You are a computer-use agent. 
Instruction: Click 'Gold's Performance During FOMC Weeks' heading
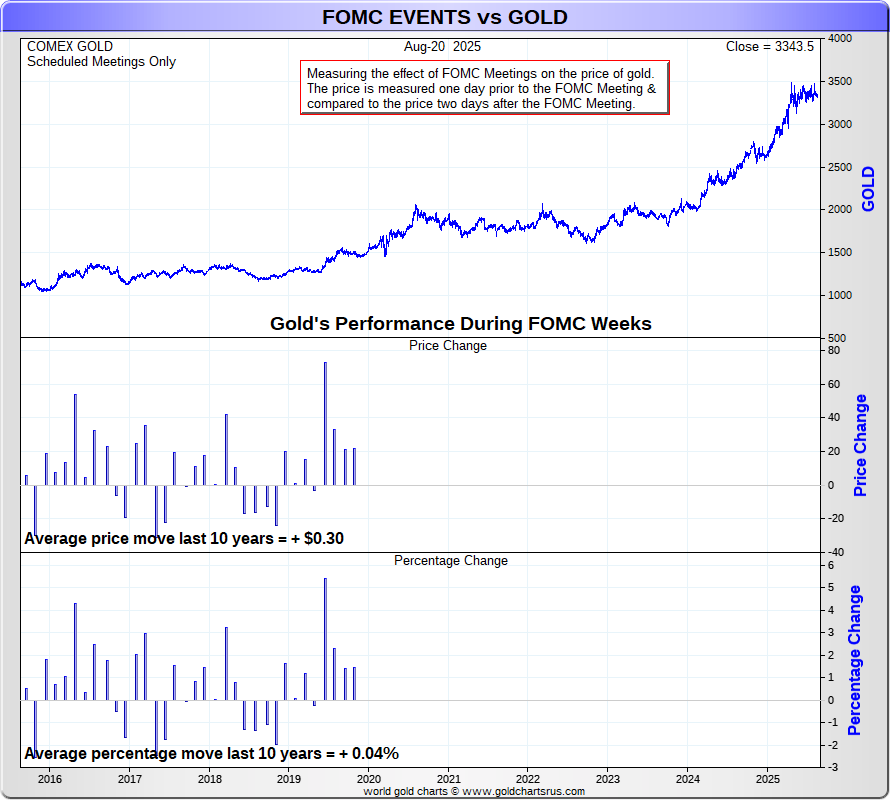click(x=460, y=323)
